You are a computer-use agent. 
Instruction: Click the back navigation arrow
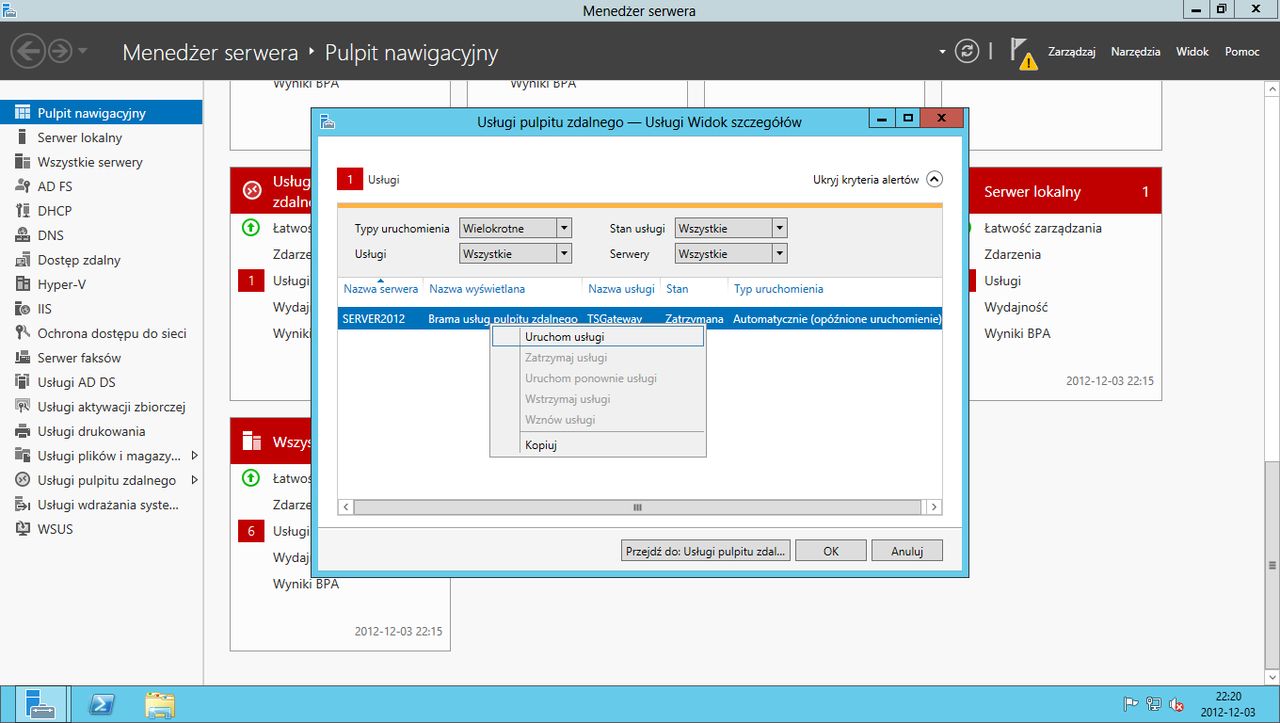(x=30, y=50)
